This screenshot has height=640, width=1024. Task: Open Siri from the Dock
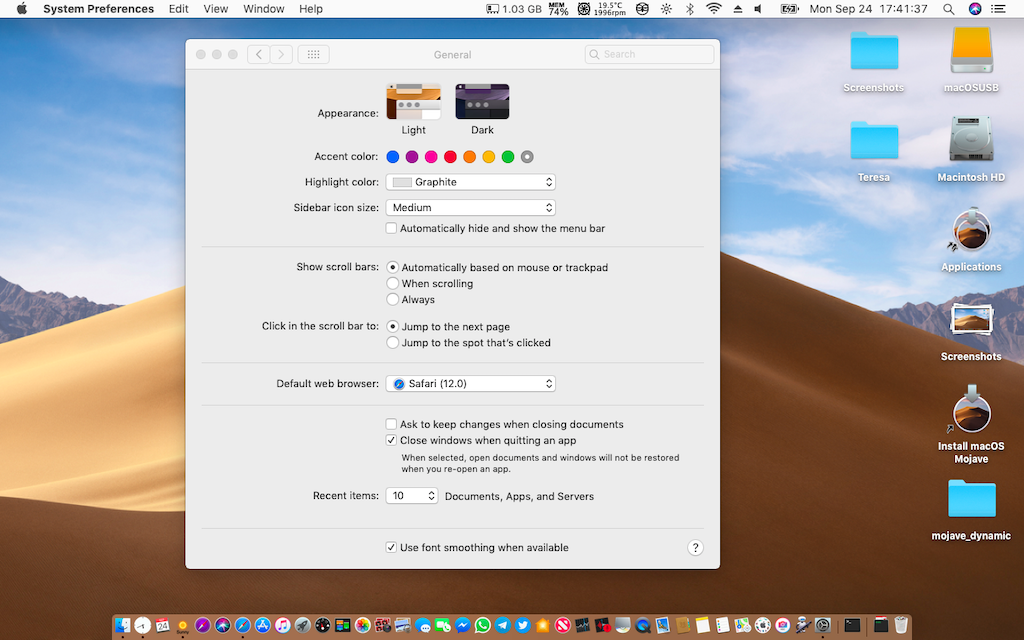pyautogui.click(x=223, y=625)
